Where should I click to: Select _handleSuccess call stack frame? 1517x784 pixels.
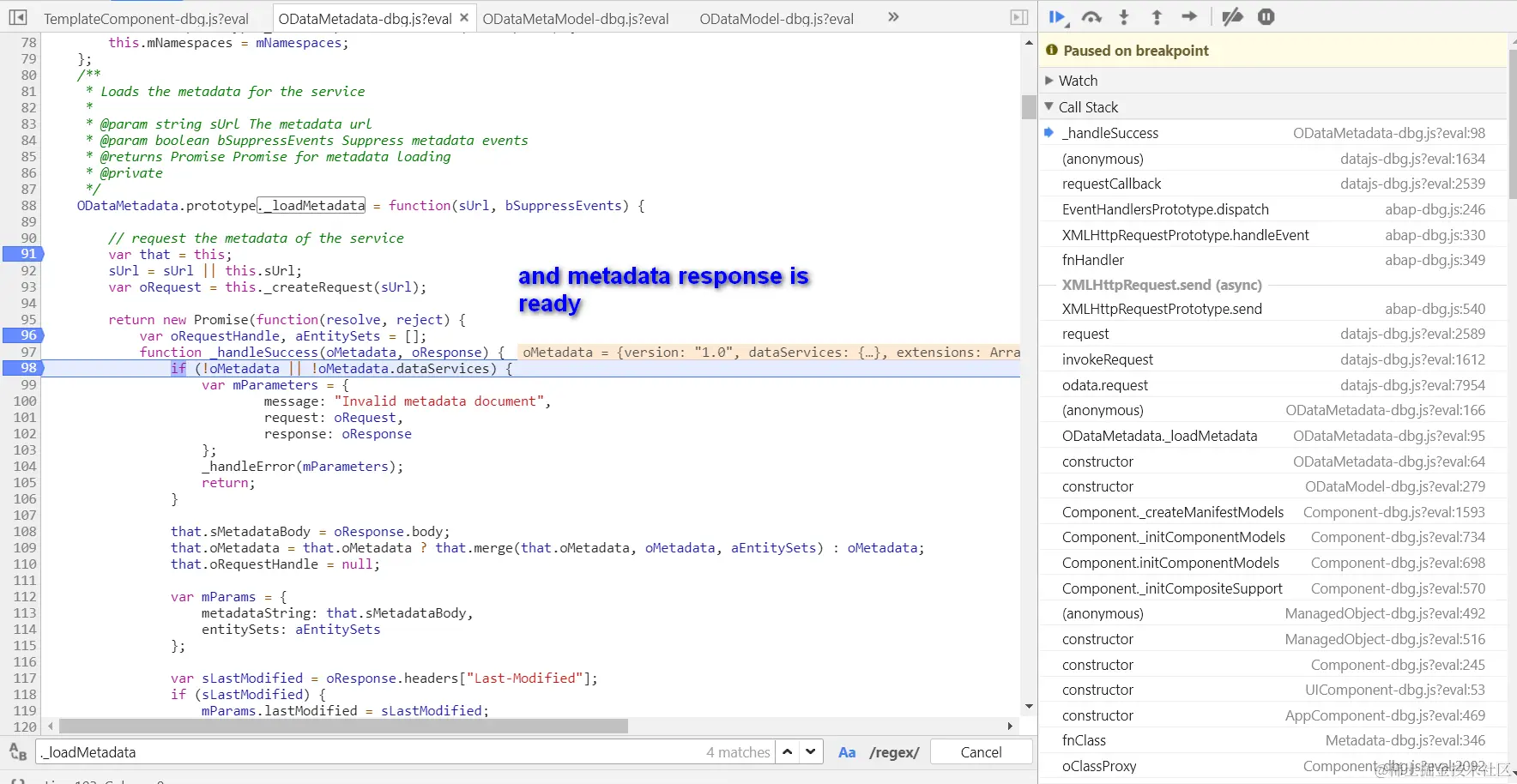coord(1273,133)
